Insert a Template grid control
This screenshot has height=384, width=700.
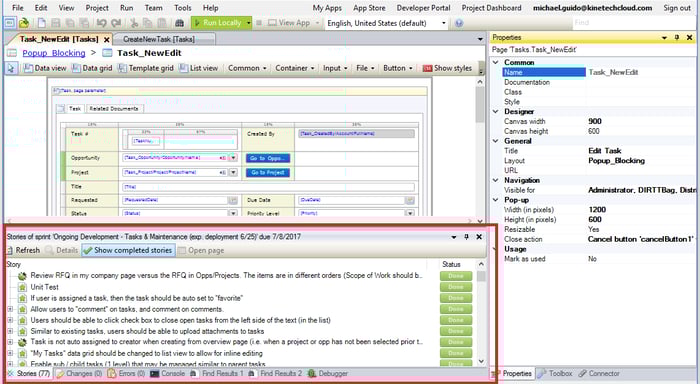(x=146, y=68)
